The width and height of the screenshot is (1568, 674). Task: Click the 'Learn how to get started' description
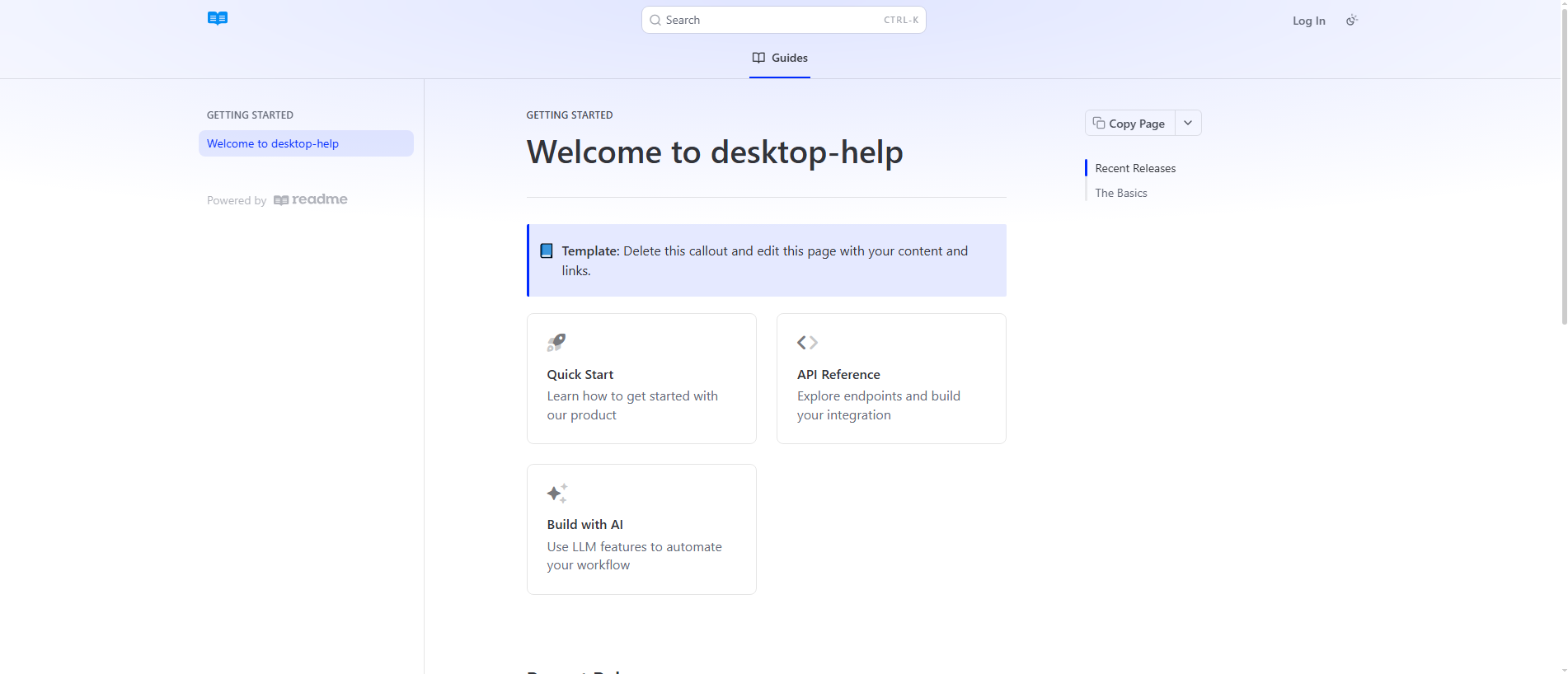click(x=632, y=405)
